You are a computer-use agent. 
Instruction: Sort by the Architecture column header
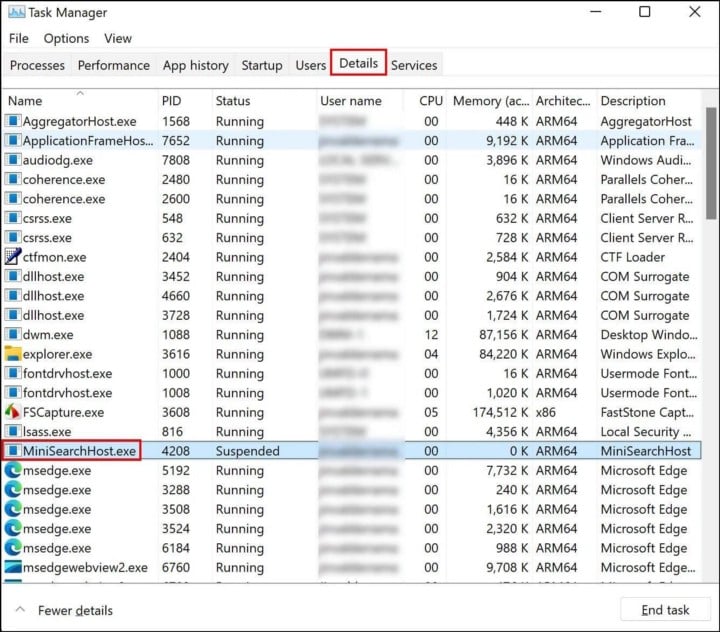click(564, 101)
